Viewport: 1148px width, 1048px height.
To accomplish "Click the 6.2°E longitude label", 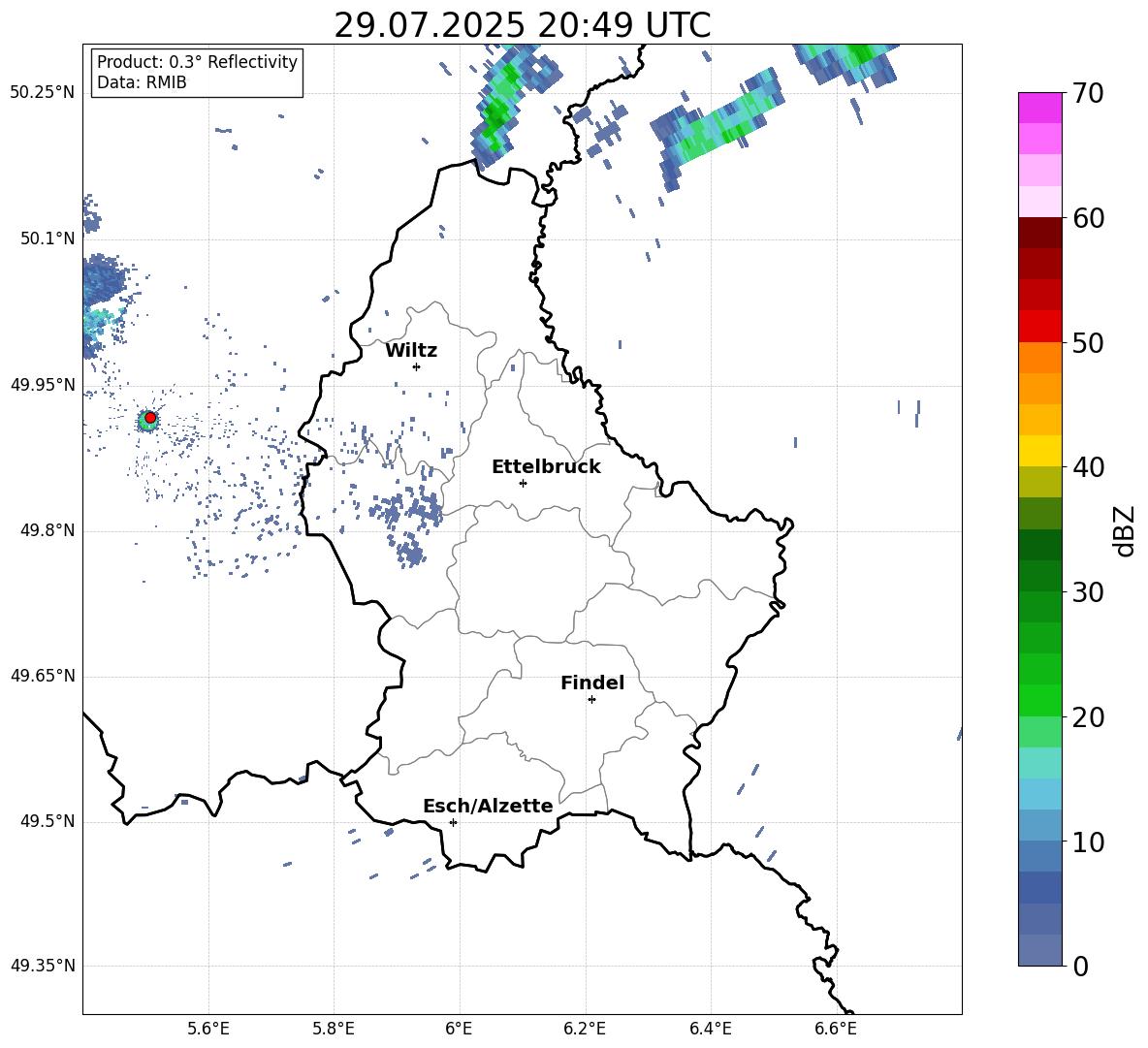I will point(585,1030).
